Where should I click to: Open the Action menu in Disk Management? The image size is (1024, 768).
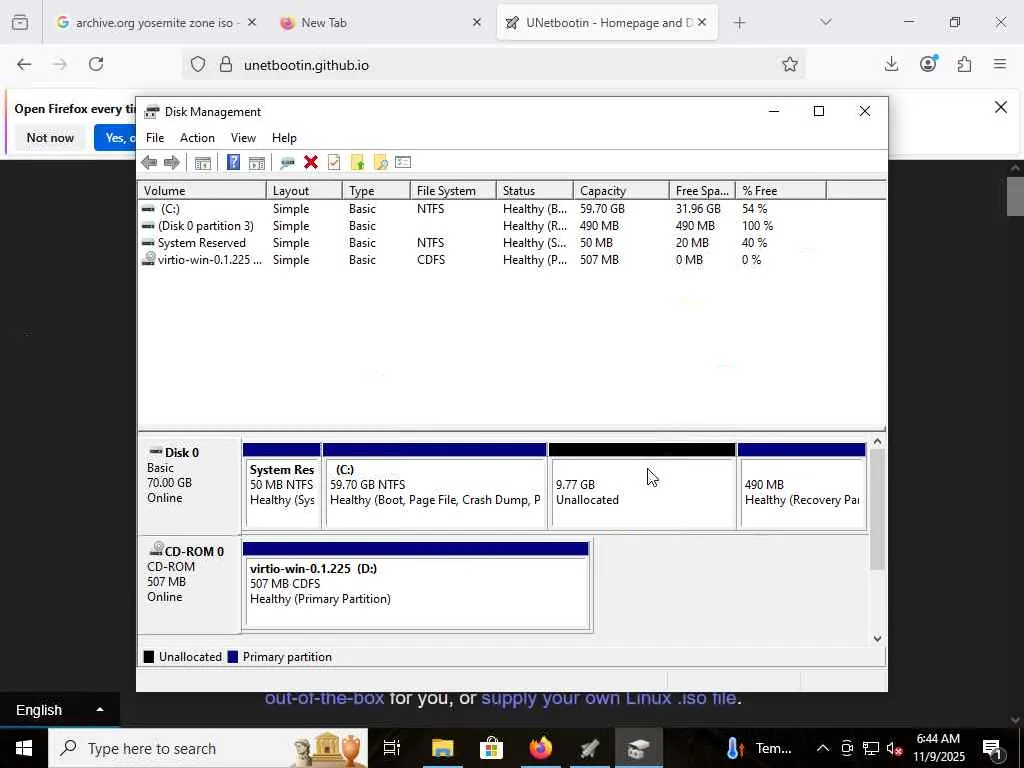(197, 138)
